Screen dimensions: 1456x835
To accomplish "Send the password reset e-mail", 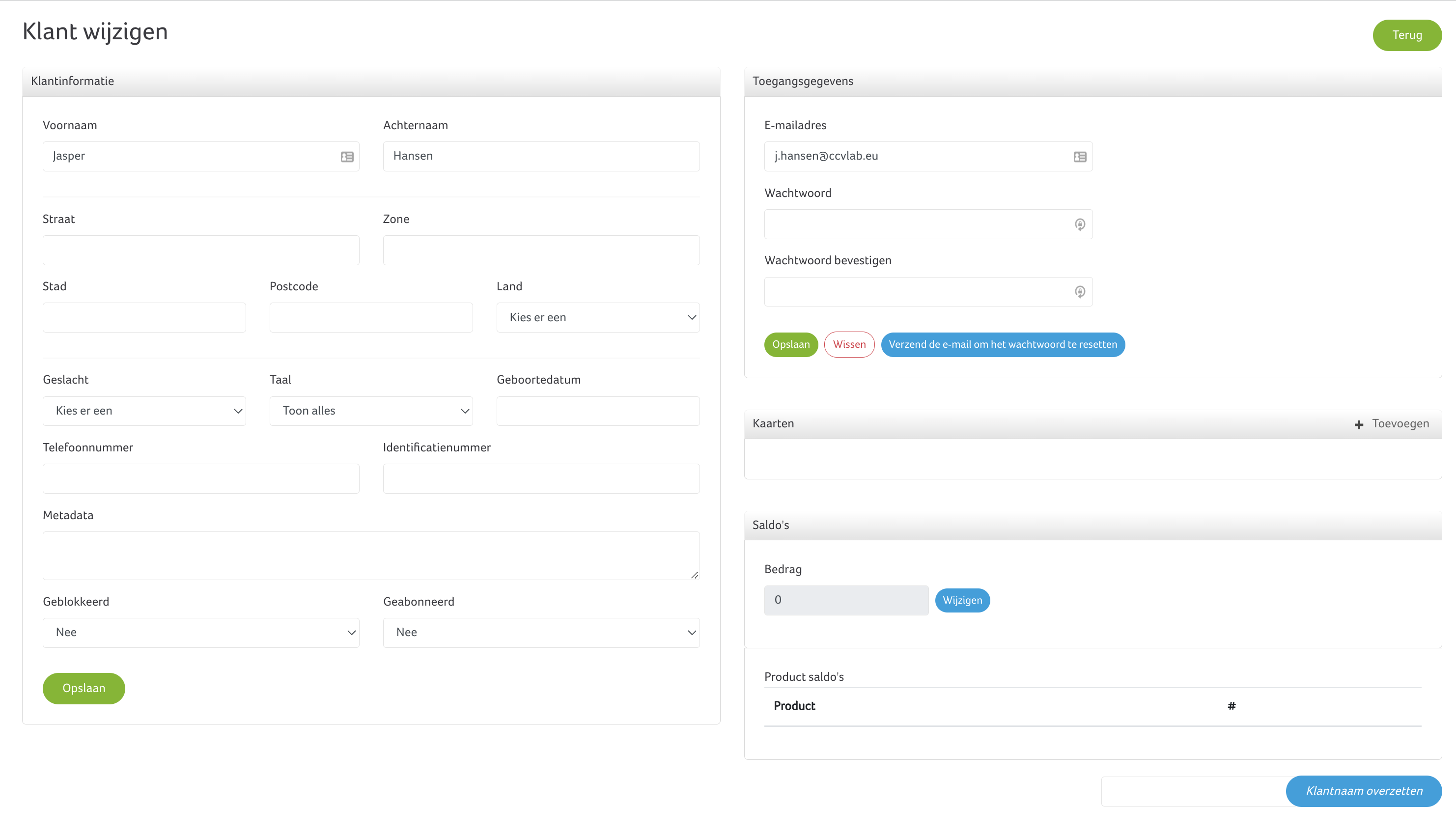I will tap(1003, 344).
